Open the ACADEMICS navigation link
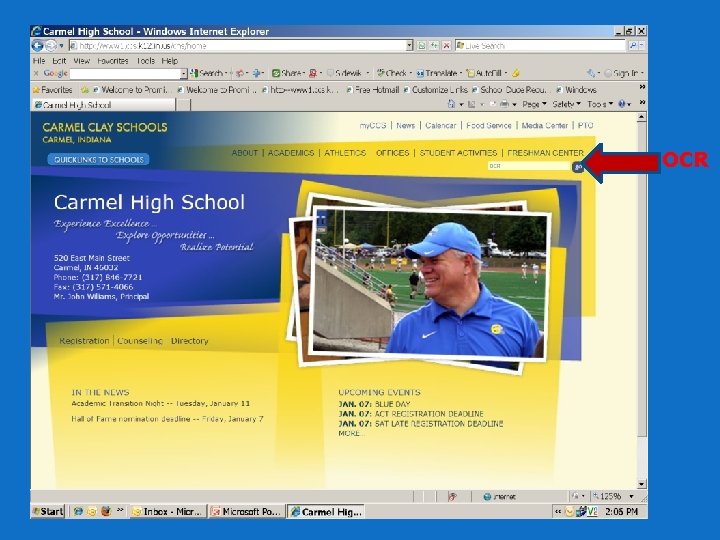The width and height of the screenshot is (720, 540). 291,152
